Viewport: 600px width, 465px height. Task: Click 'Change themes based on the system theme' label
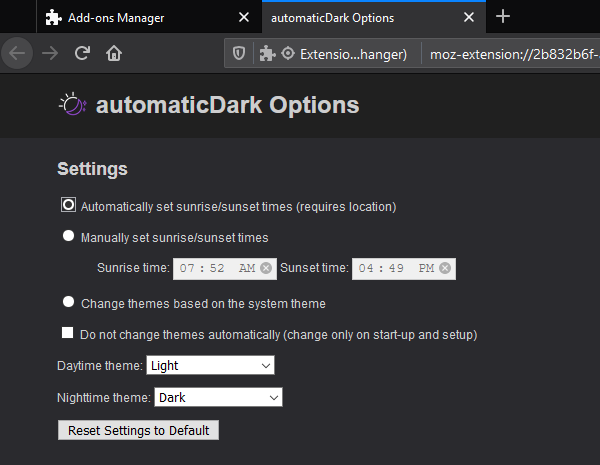pos(203,303)
